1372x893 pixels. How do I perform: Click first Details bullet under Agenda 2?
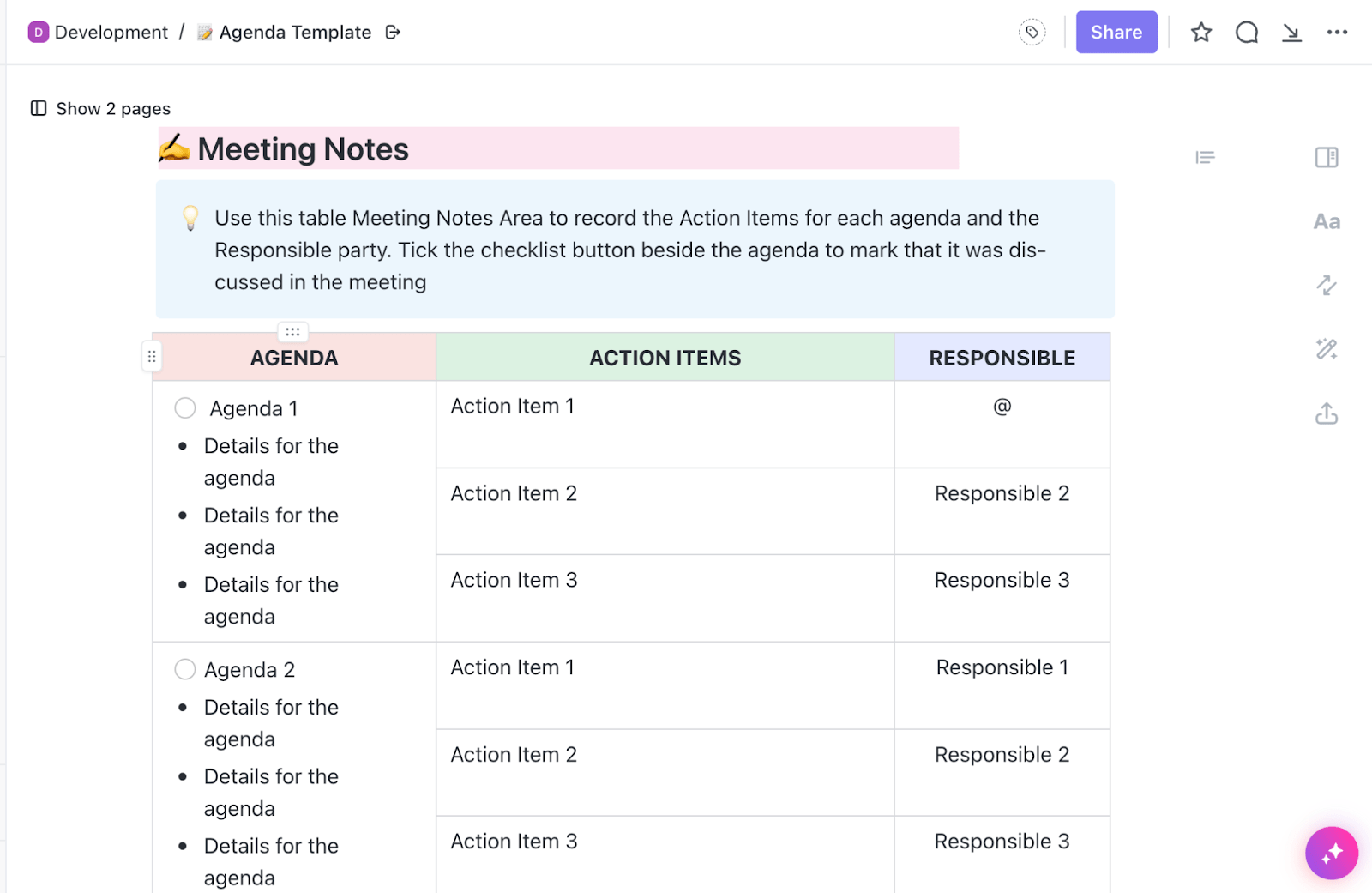[271, 723]
